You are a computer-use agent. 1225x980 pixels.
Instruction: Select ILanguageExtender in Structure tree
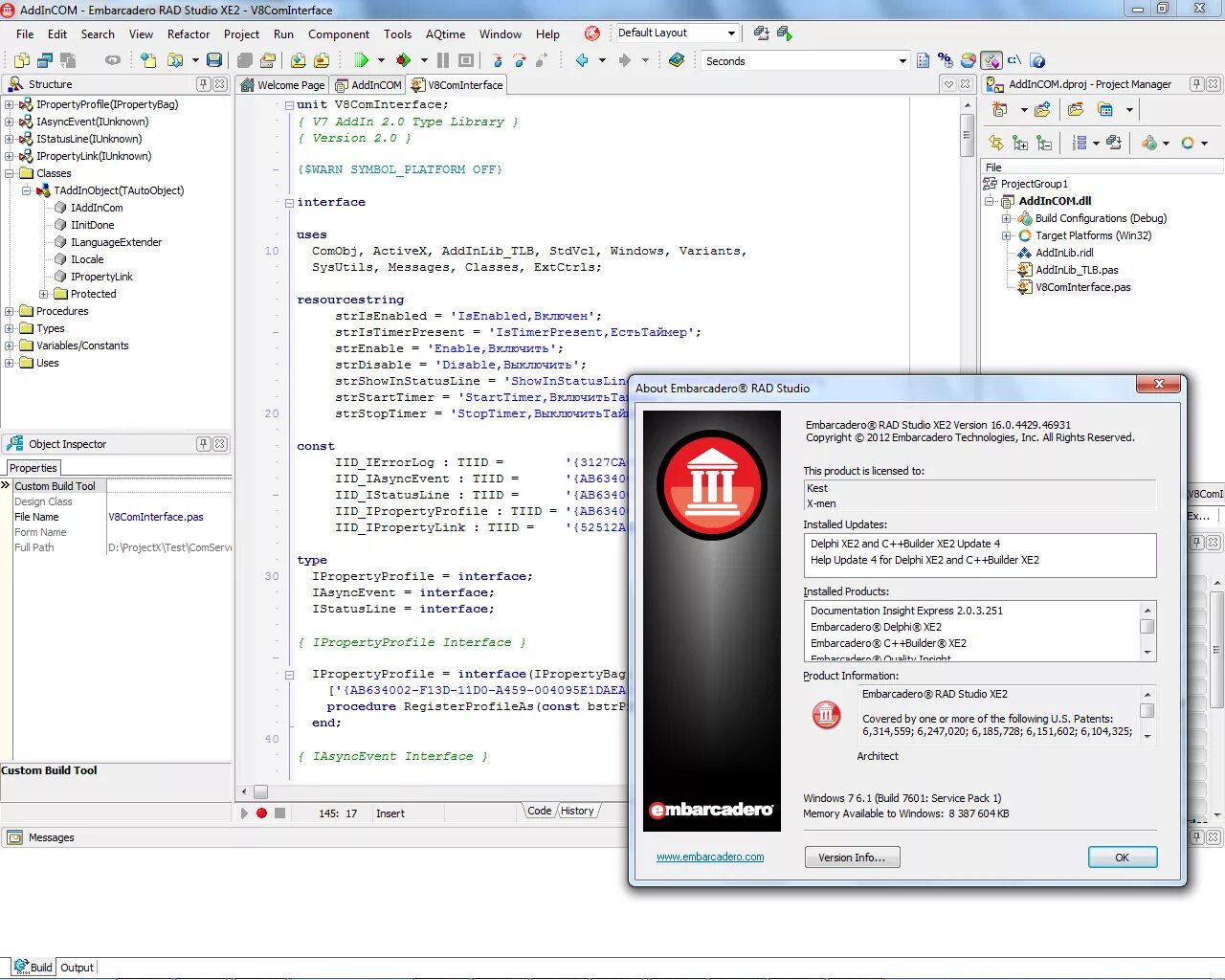click(x=116, y=242)
